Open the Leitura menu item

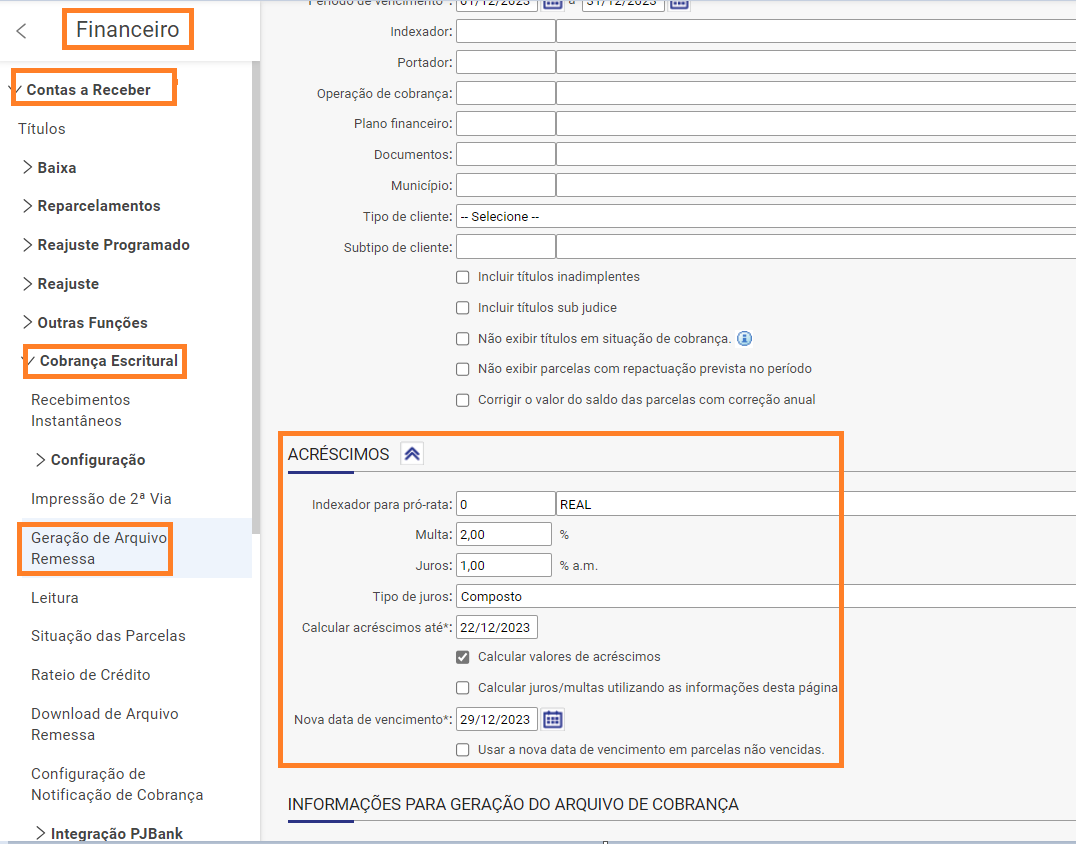click(x=54, y=598)
